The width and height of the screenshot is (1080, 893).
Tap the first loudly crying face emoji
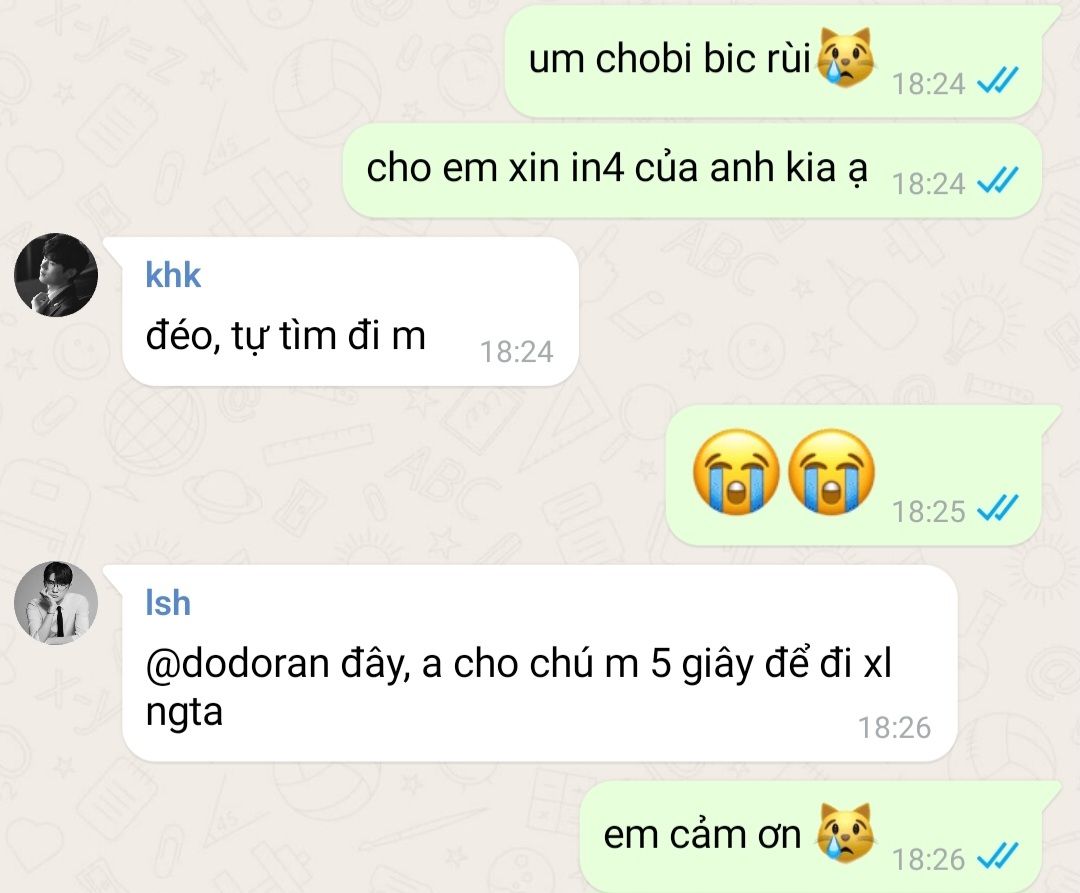pyautogui.click(x=736, y=472)
